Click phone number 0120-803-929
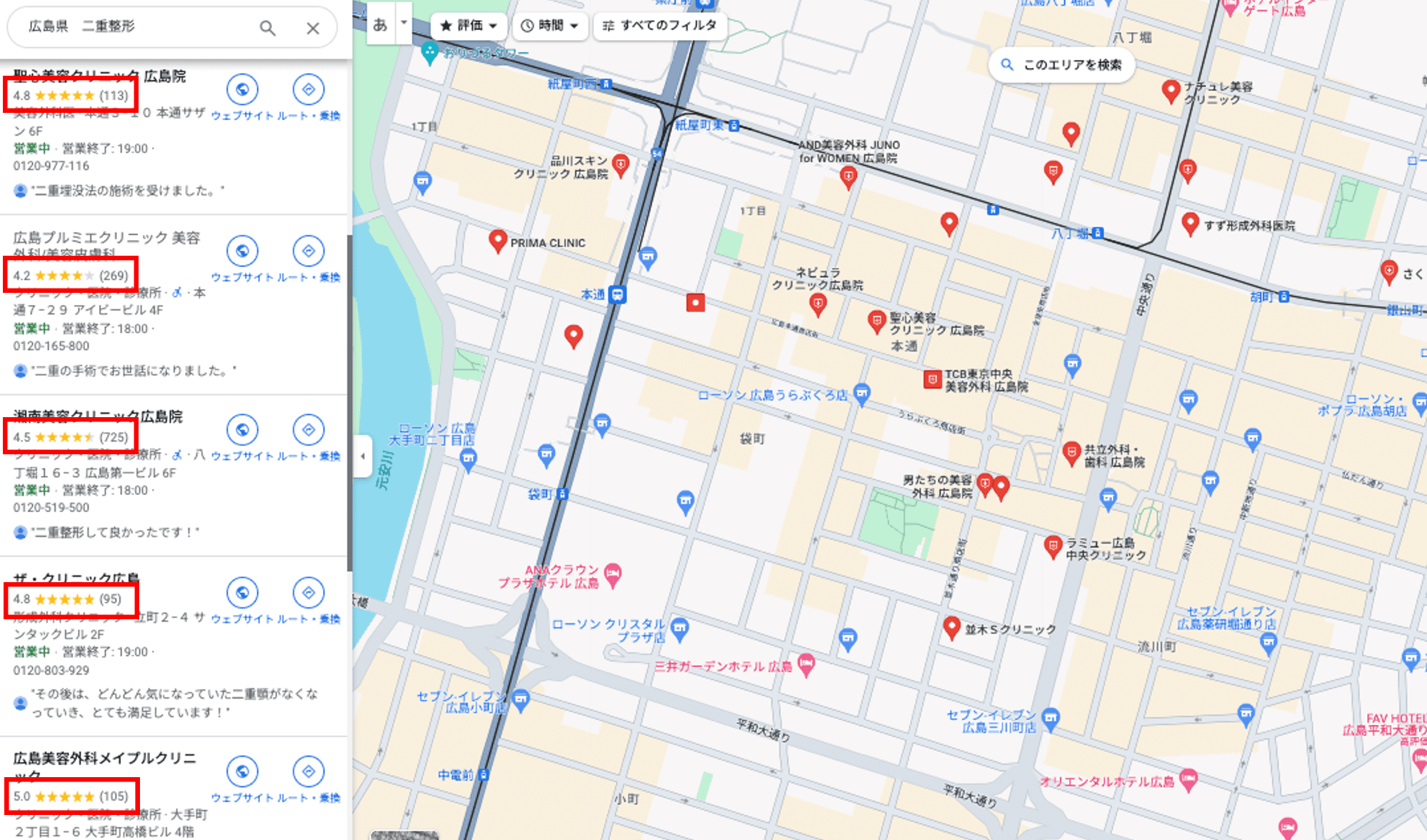1427x840 pixels. pyautogui.click(x=51, y=670)
